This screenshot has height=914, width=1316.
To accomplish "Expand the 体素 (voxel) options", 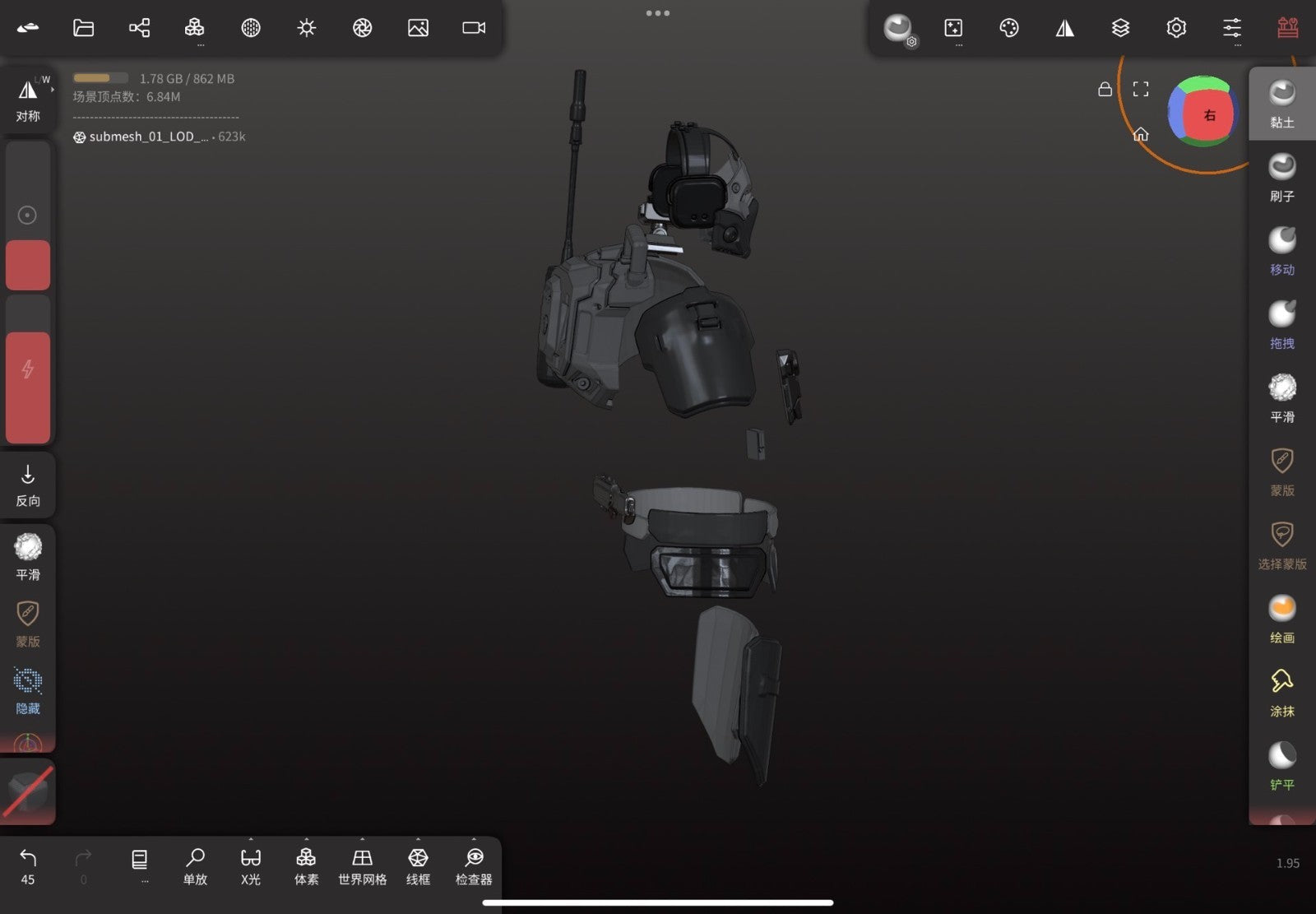I will click(306, 866).
